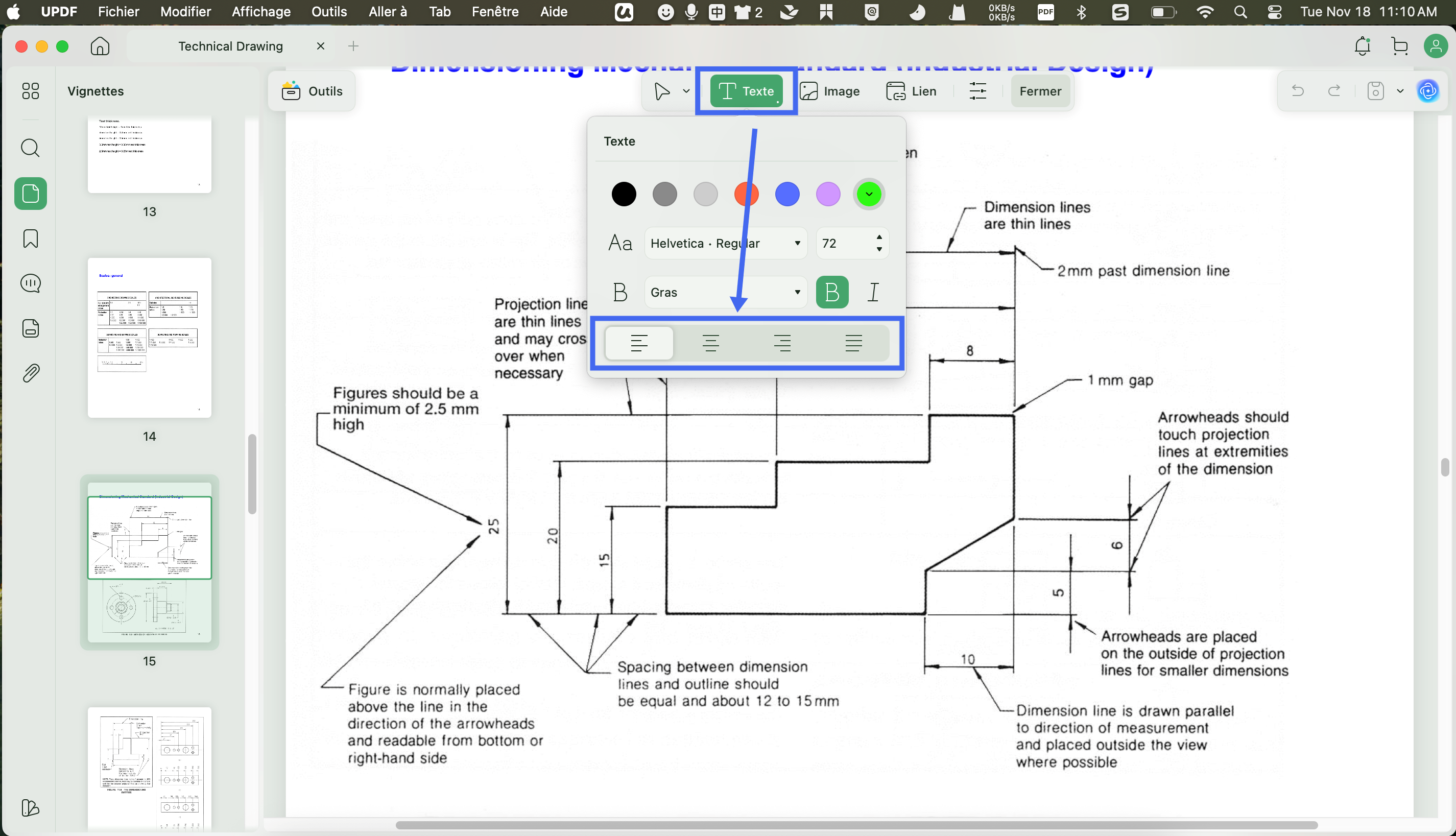Image resolution: width=1456 pixels, height=836 pixels.
Task: Open the Helvetica Regular font dropdown
Action: point(726,244)
